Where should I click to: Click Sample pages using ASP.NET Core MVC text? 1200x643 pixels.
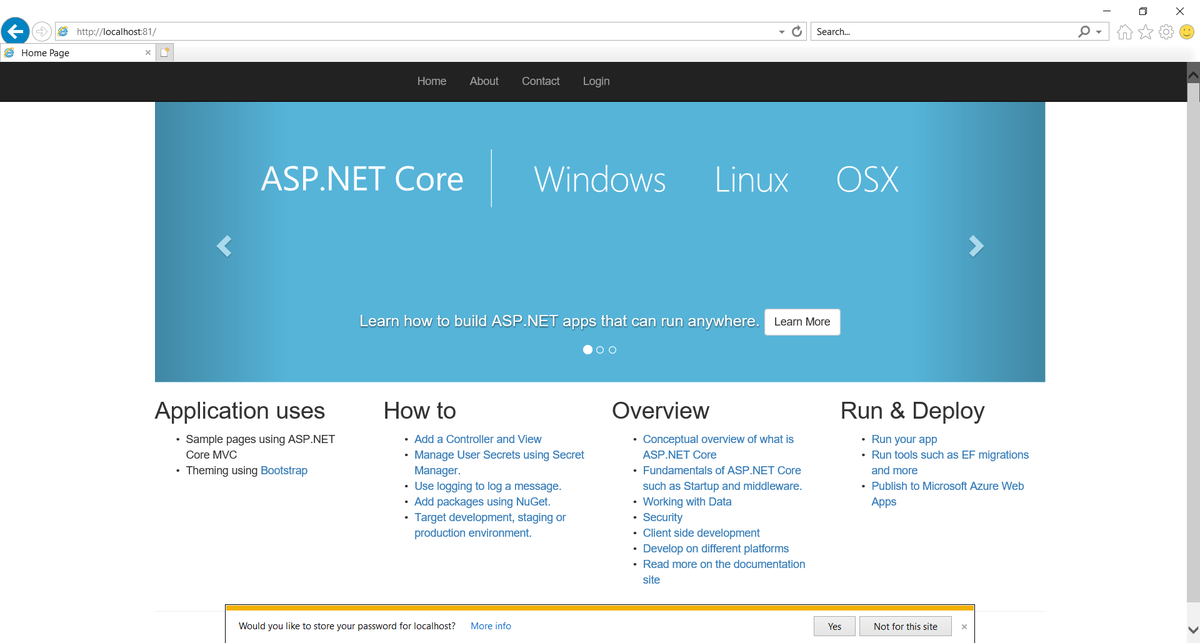[260, 447]
